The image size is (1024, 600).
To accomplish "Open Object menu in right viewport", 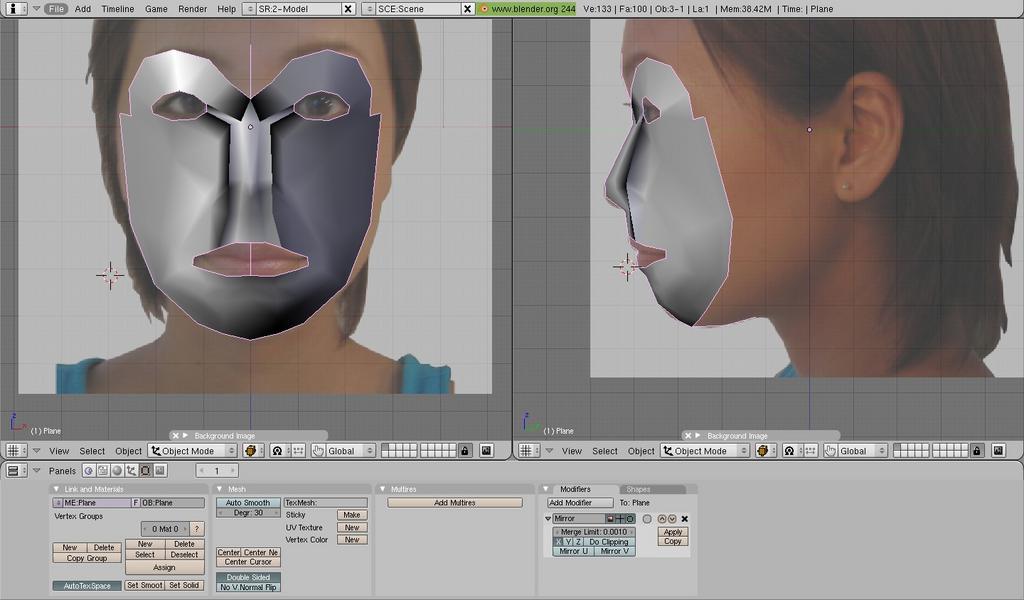I will point(641,451).
